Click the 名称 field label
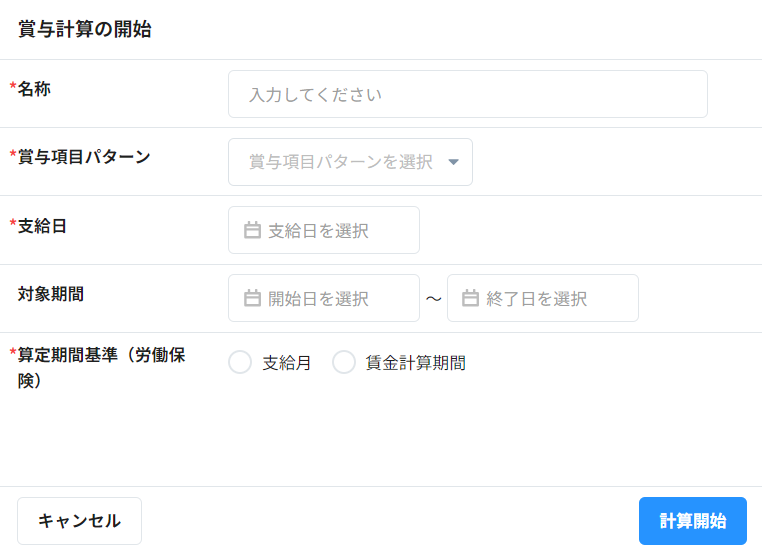The width and height of the screenshot is (762, 551). [x=34, y=89]
